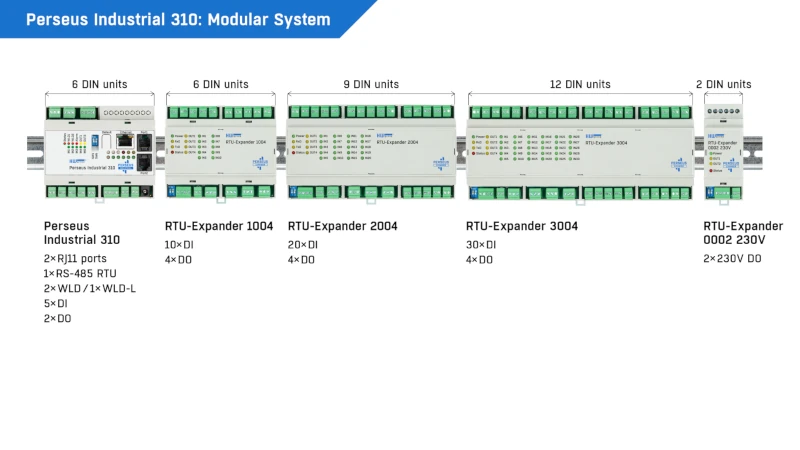
Task: Click the Perseus logo on the RTU-Expander 1004
Action: pyautogui.click(x=260, y=163)
